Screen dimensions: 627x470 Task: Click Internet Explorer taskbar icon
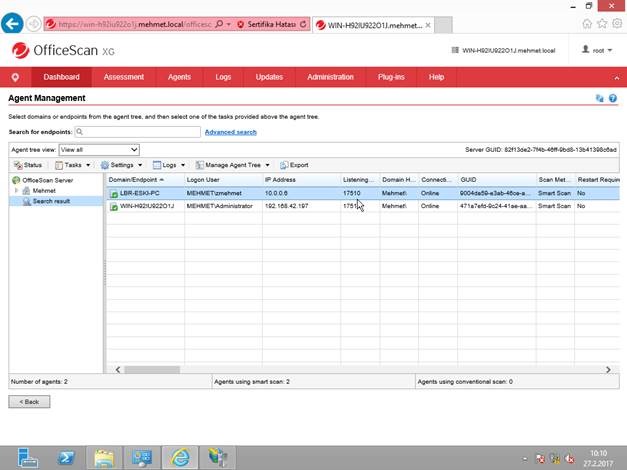coord(180,458)
